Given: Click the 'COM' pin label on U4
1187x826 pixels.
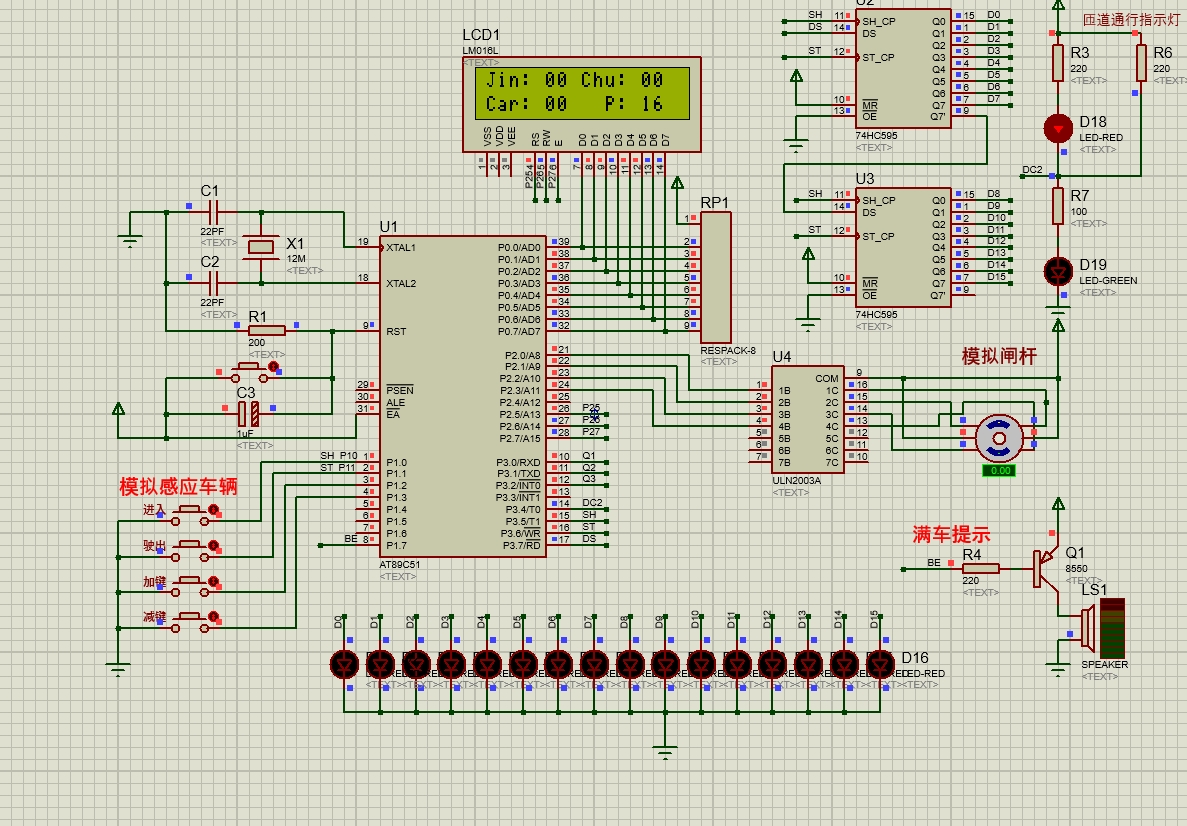Looking at the screenshot, I should click(827, 379).
